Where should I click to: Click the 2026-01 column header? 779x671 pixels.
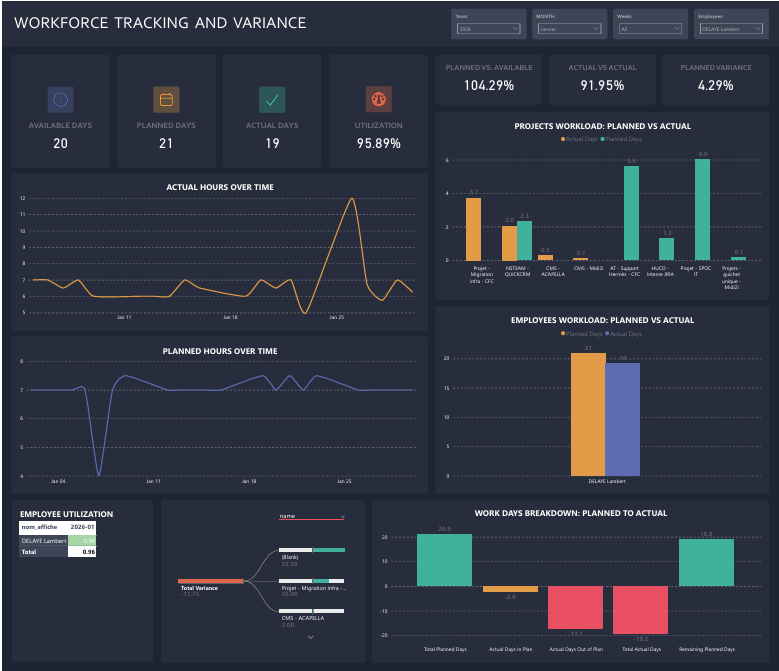[82, 527]
